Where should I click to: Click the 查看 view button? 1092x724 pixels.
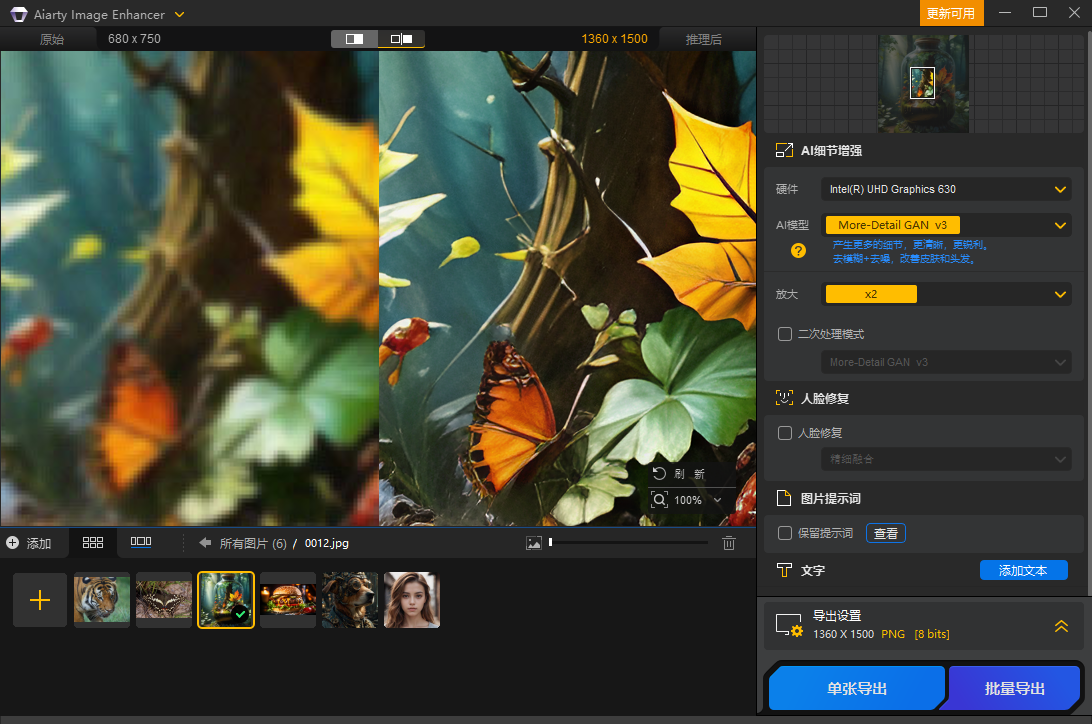886,533
